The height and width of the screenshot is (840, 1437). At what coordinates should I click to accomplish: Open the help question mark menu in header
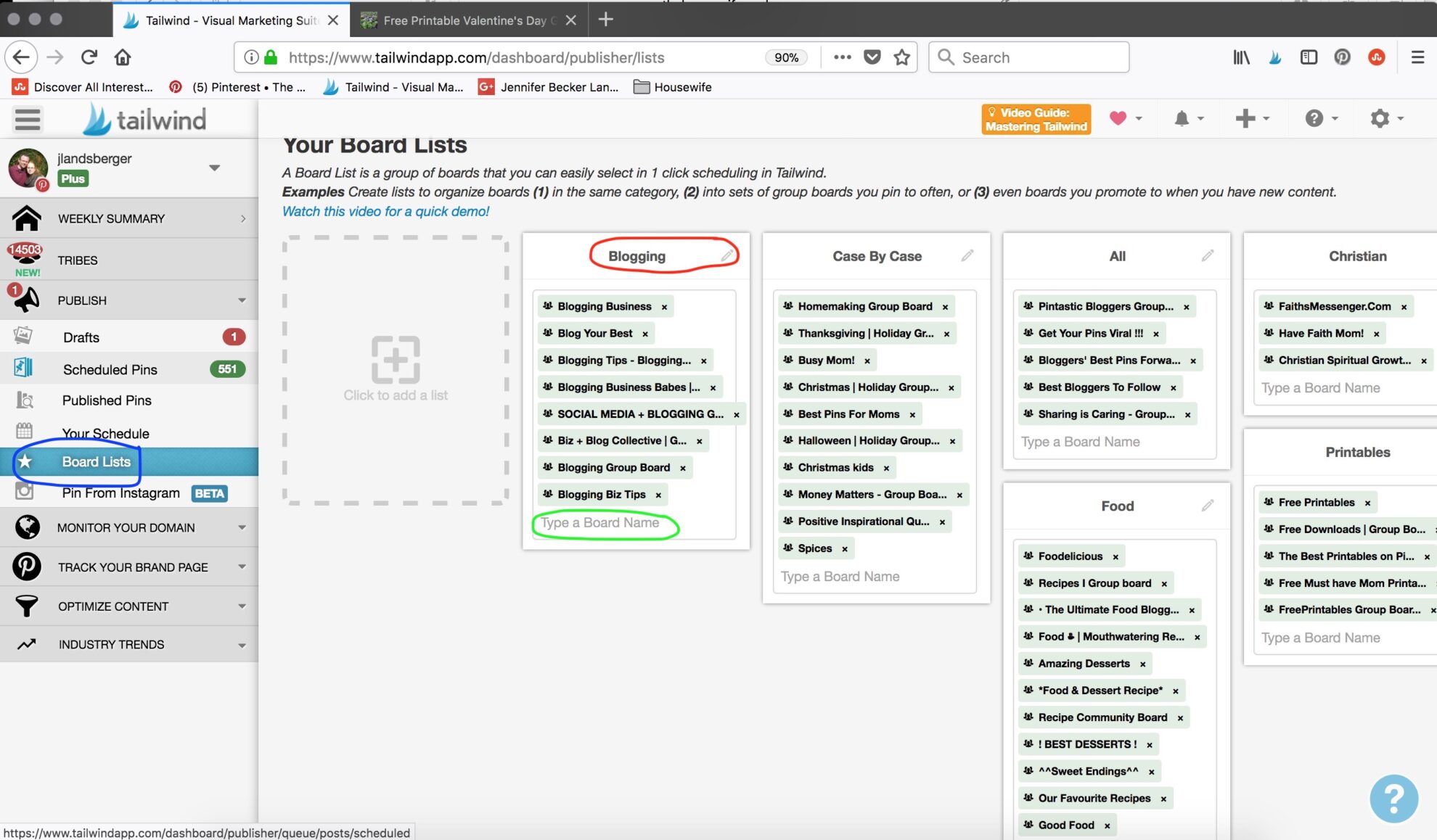[x=1322, y=118]
